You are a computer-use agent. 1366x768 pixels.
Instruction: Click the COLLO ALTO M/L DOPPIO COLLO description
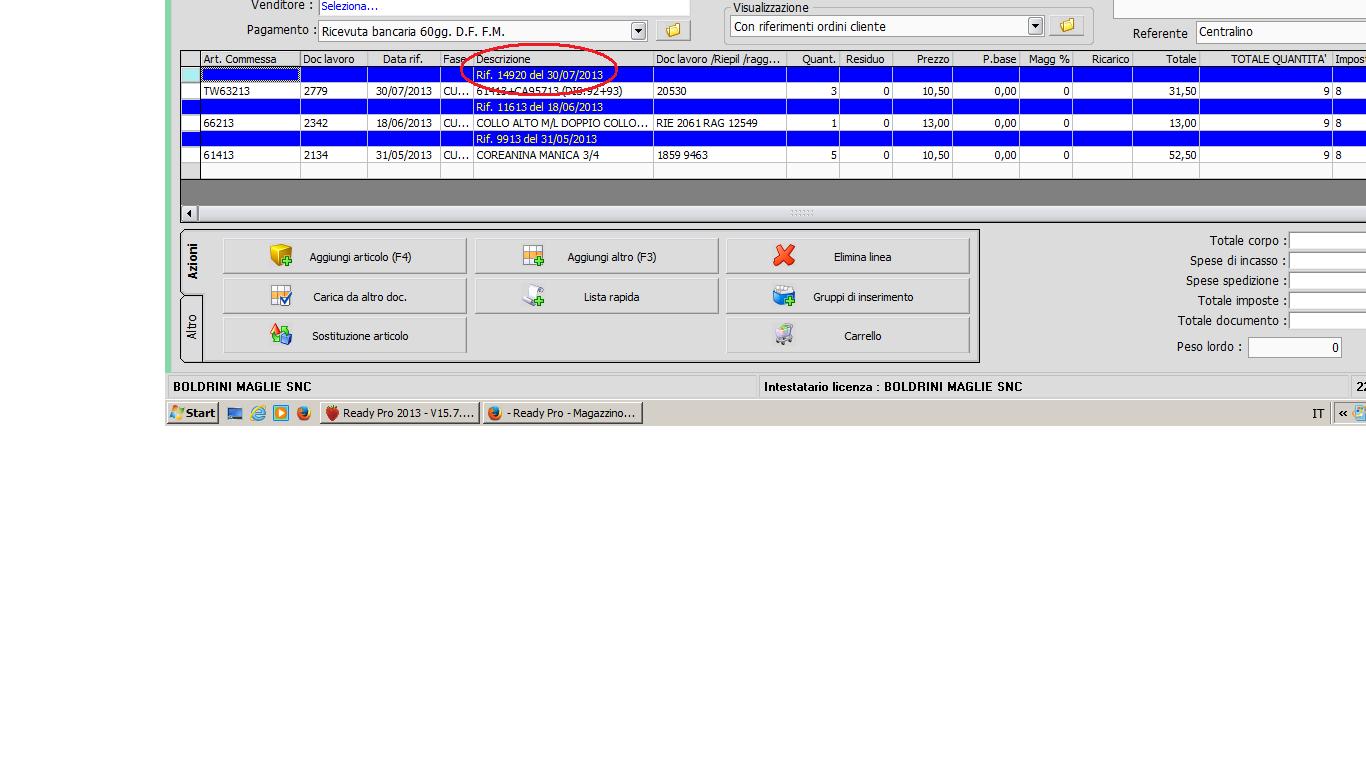pyautogui.click(x=563, y=123)
